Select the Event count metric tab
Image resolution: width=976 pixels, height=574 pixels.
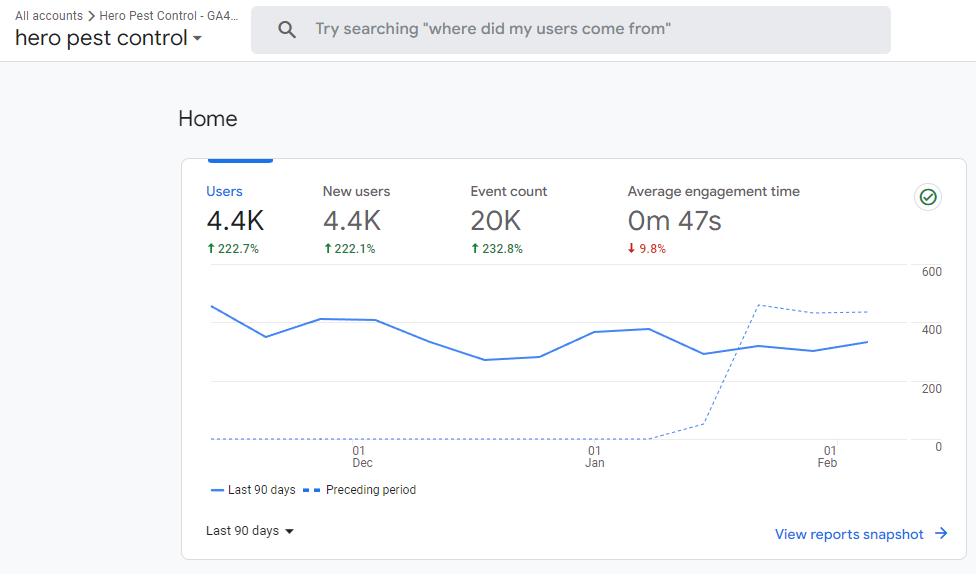point(509,191)
